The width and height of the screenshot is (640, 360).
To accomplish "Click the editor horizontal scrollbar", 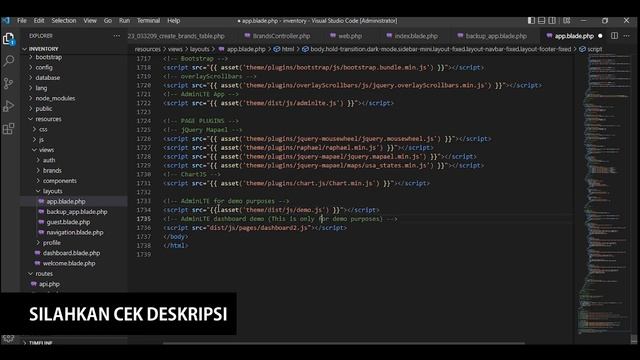I will 344,343.
